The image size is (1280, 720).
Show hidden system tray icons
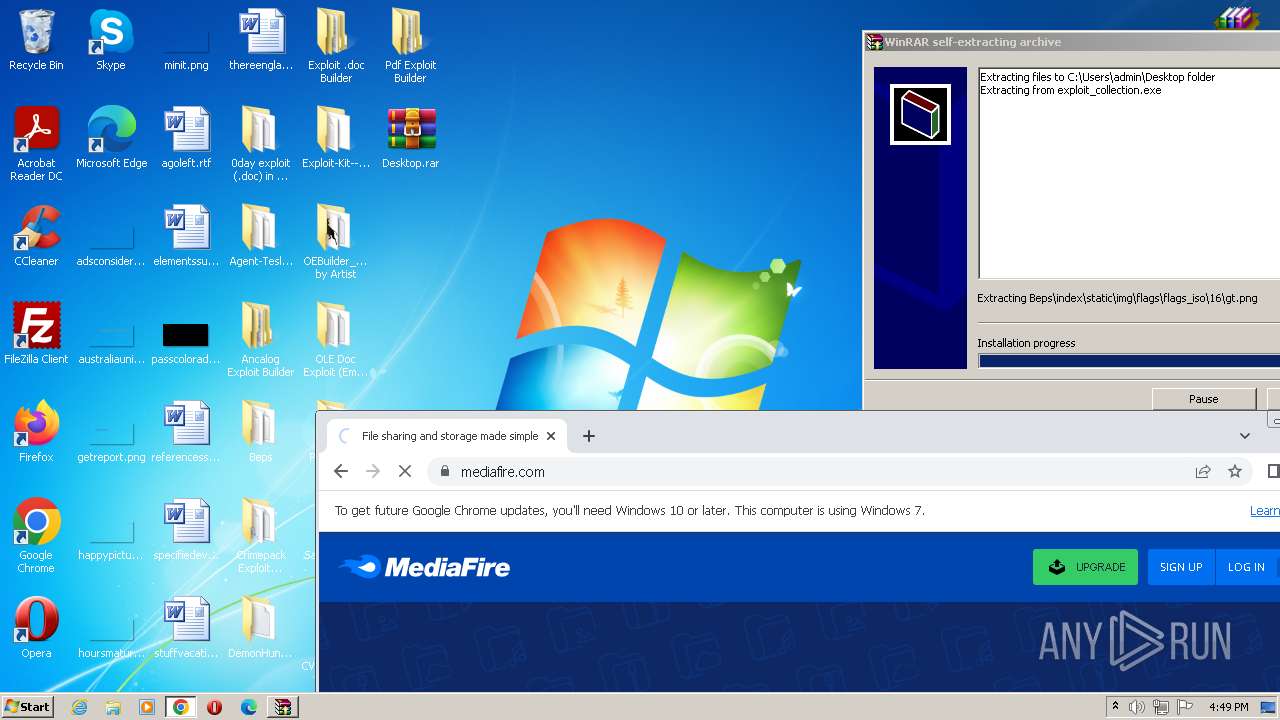point(1115,707)
